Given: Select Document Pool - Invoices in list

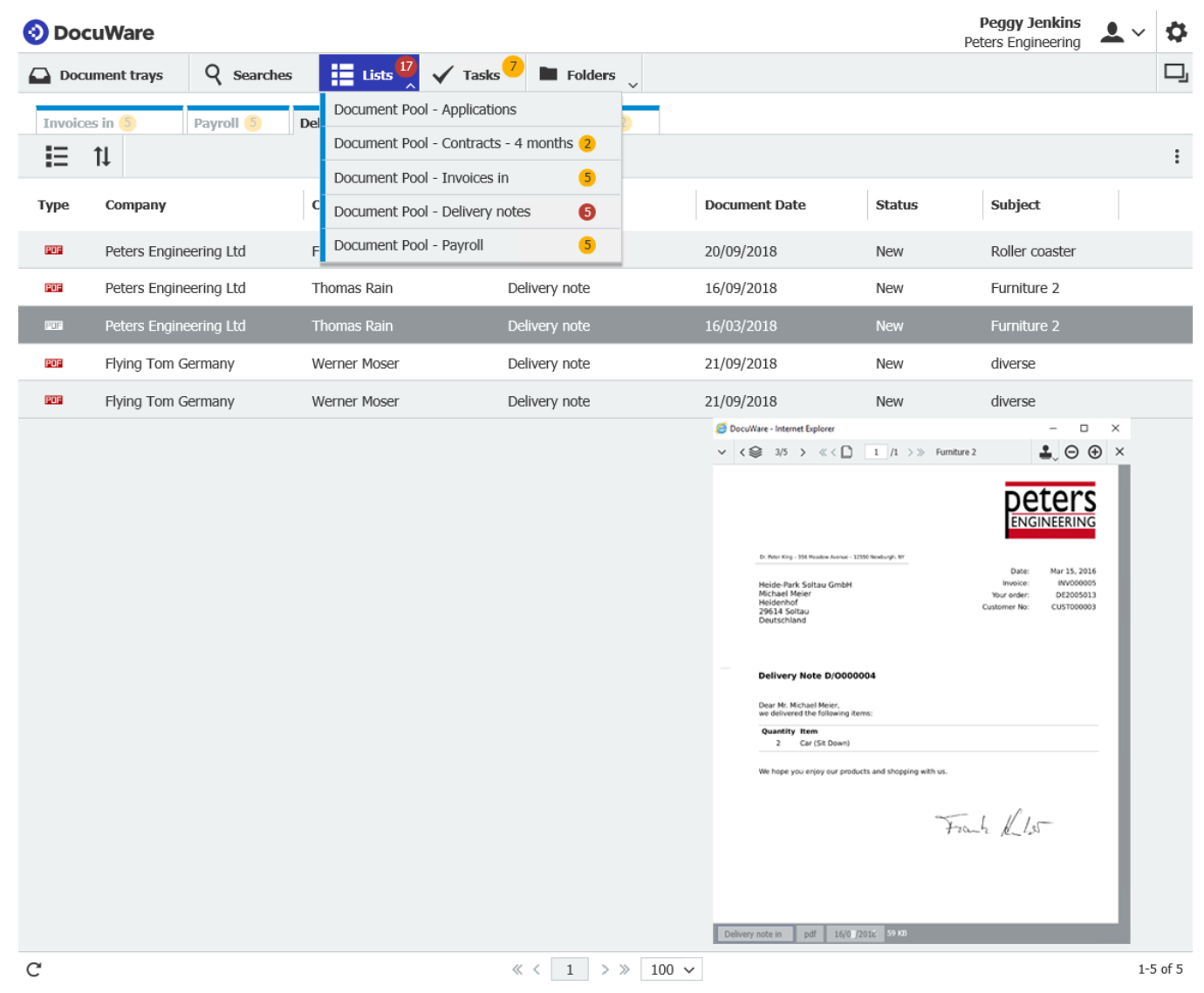Looking at the screenshot, I should [x=472, y=177].
